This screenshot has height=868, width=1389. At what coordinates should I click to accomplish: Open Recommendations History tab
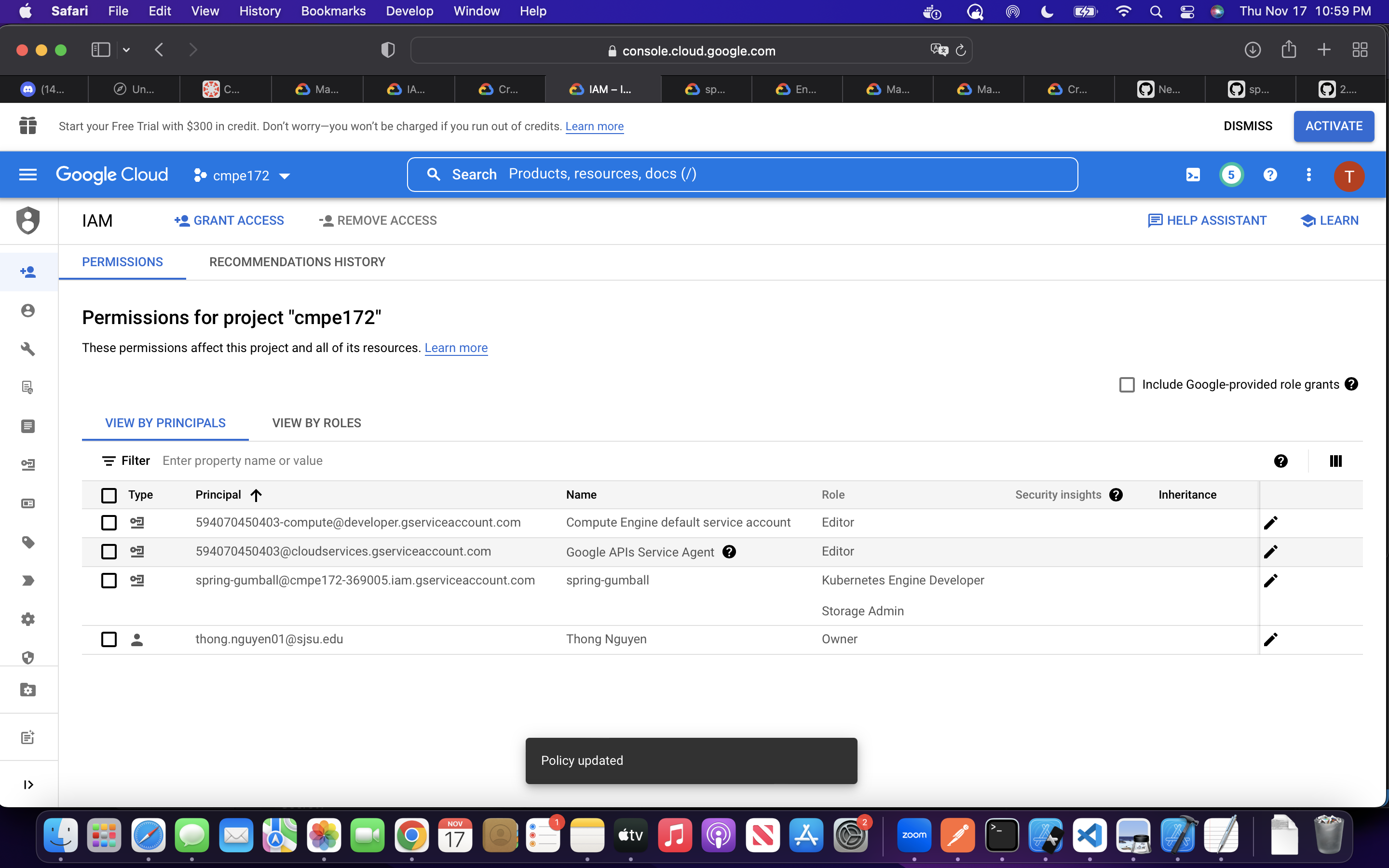click(297, 262)
